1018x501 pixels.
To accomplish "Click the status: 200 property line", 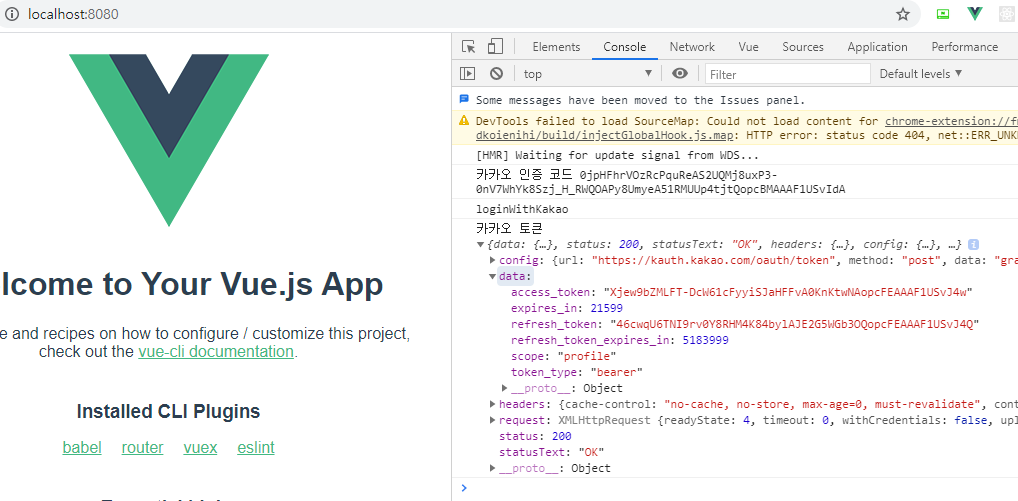I will [x=535, y=436].
